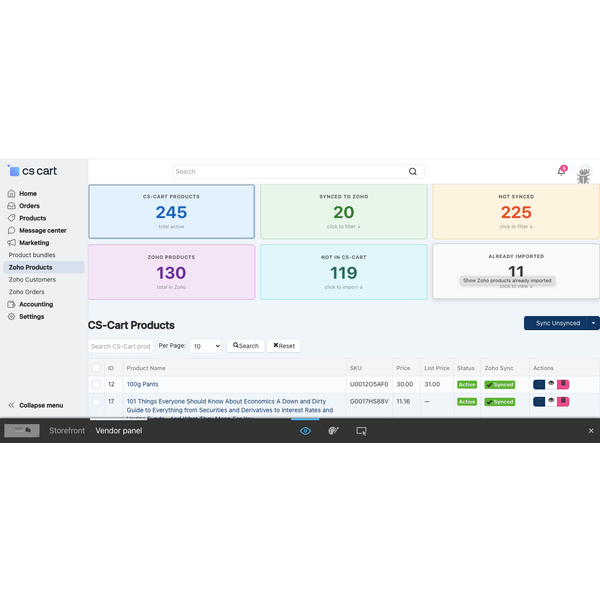Screen dimensions: 600x600
Task: Check the box for product ID 12
Action: tap(96, 384)
